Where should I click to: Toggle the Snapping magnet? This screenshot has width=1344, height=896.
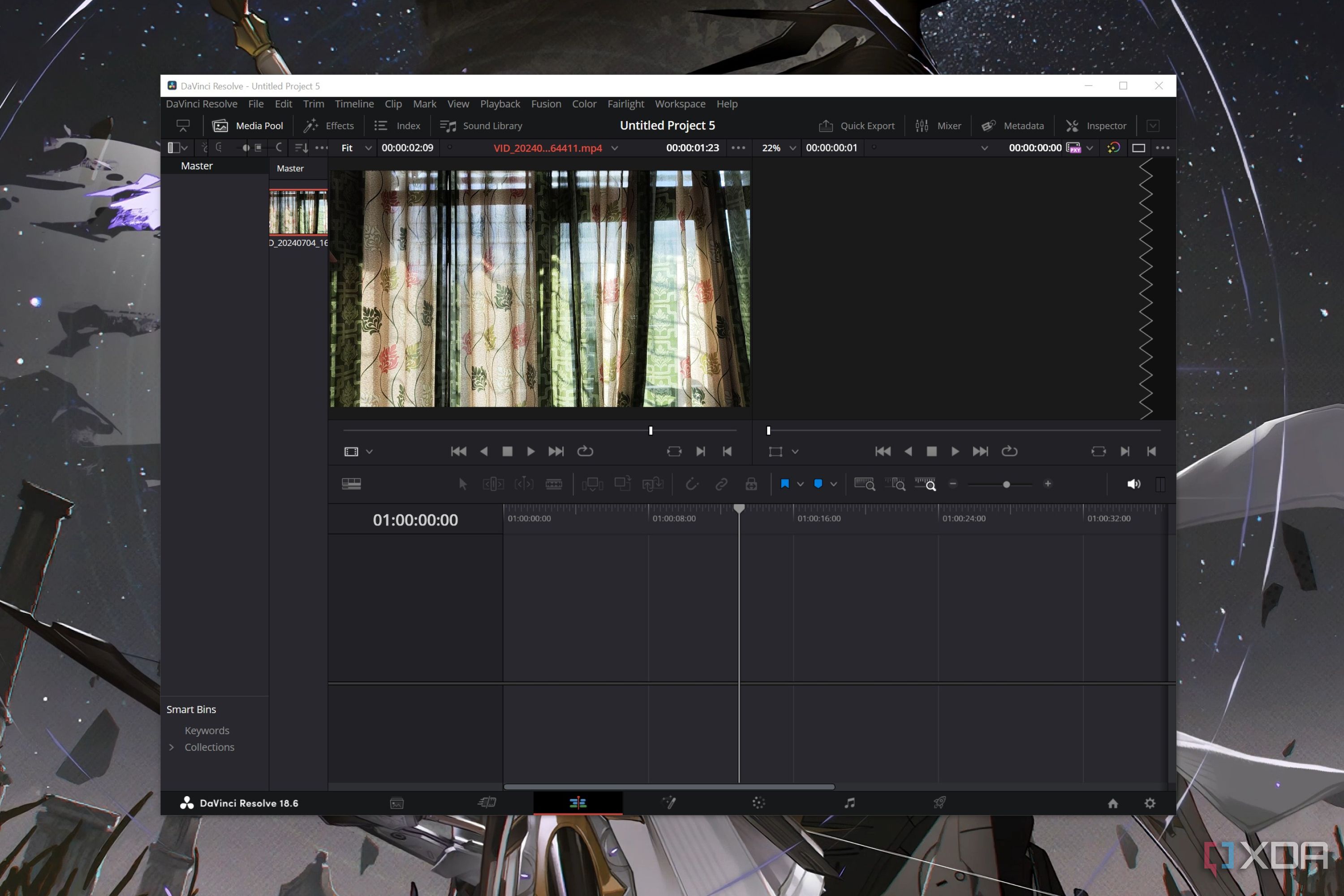[x=691, y=484]
